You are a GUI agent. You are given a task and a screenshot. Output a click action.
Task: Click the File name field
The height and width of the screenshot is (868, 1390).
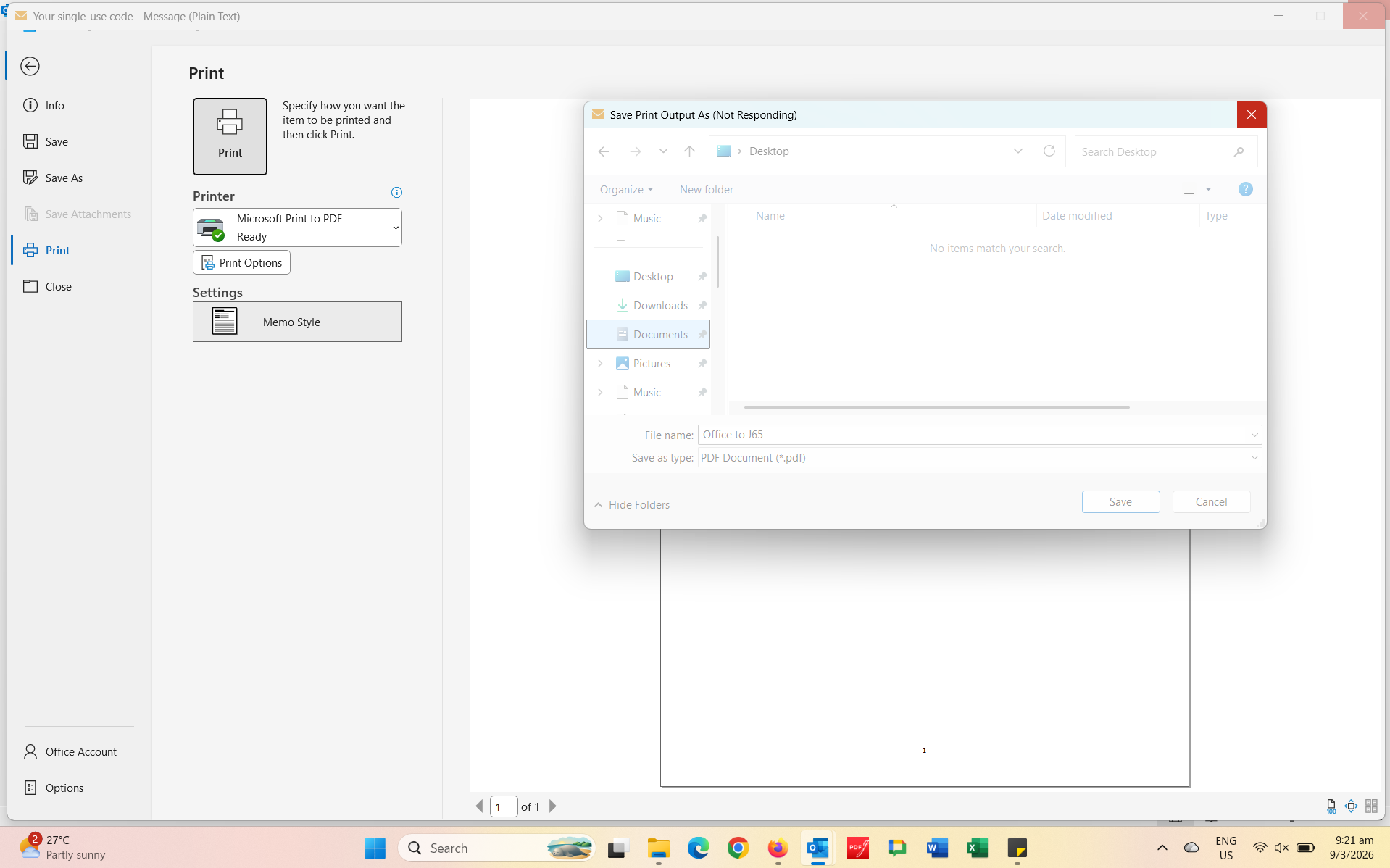[980, 435]
